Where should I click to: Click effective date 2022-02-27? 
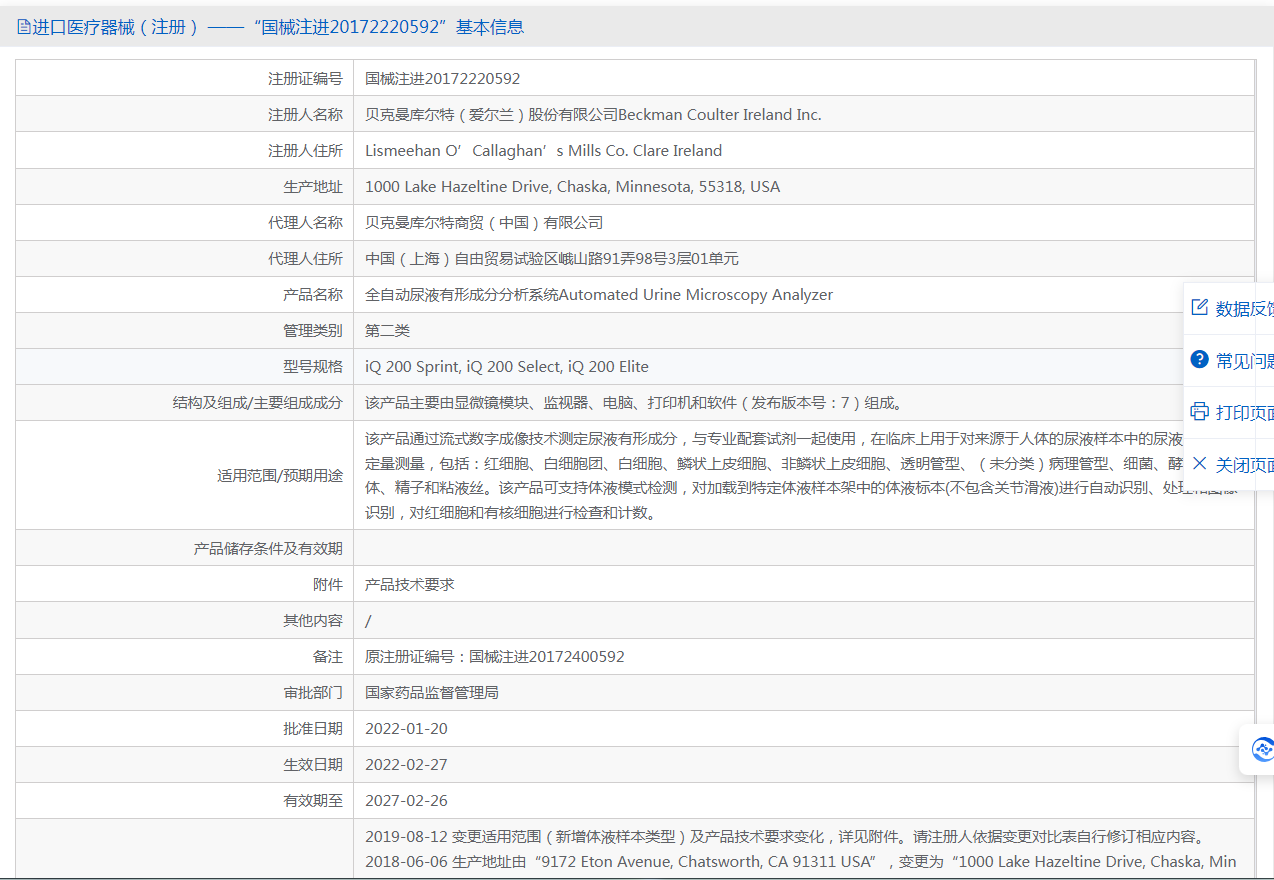click(406, 764)
